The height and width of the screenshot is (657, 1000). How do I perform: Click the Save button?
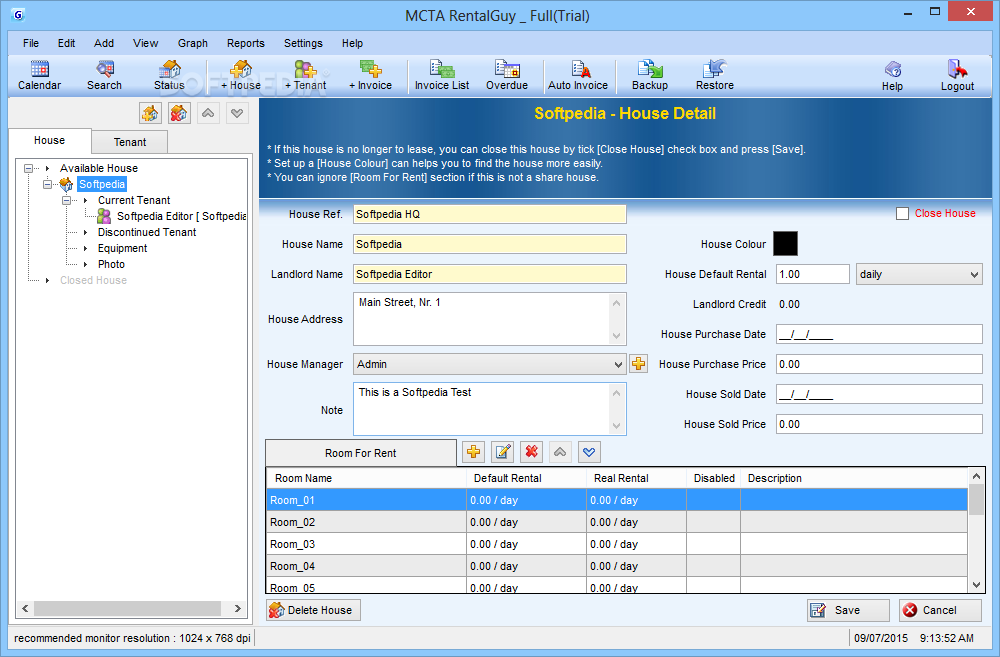[x=848, y=610]
